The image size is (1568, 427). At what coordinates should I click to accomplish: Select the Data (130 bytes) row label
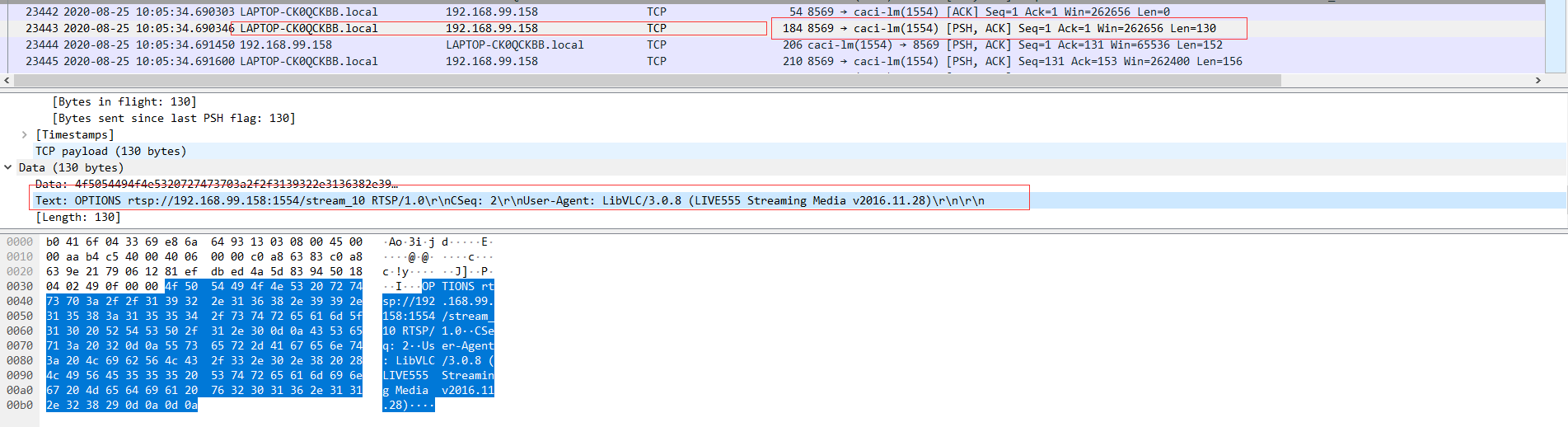pos(71,167)
